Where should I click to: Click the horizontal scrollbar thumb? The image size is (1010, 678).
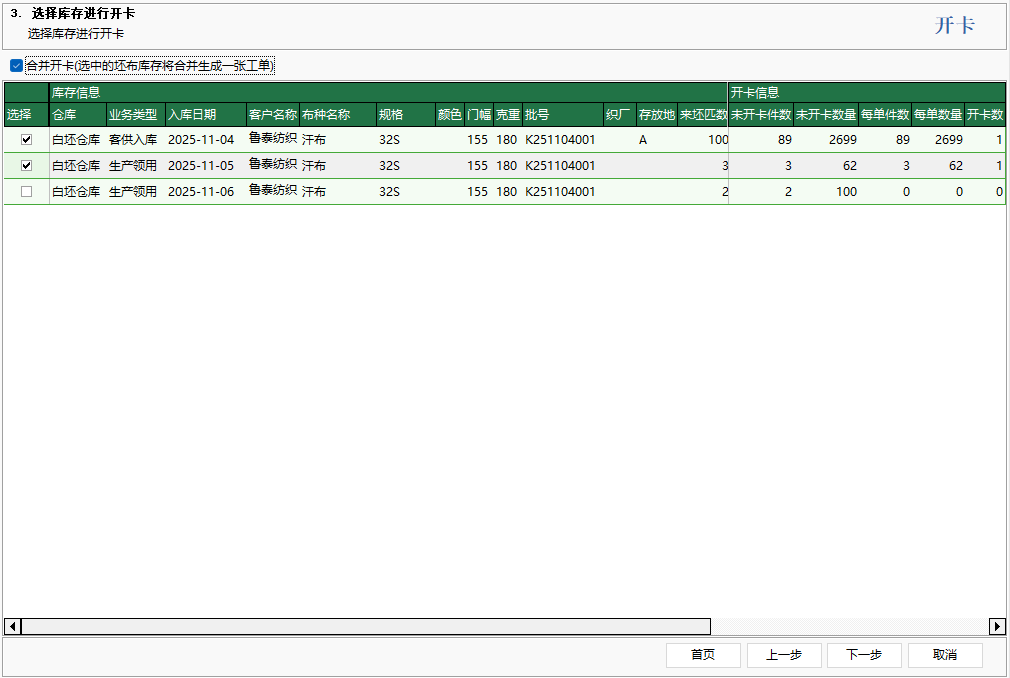click(365, 626)
